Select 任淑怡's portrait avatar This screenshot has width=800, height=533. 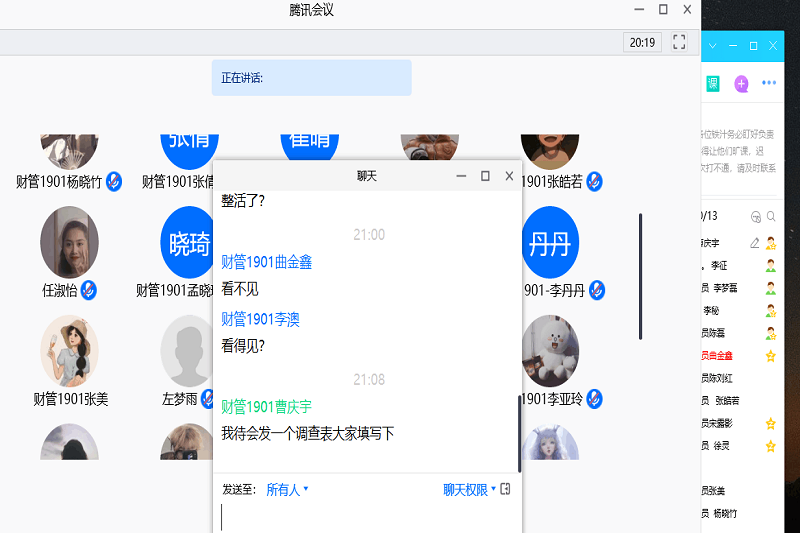69,242
